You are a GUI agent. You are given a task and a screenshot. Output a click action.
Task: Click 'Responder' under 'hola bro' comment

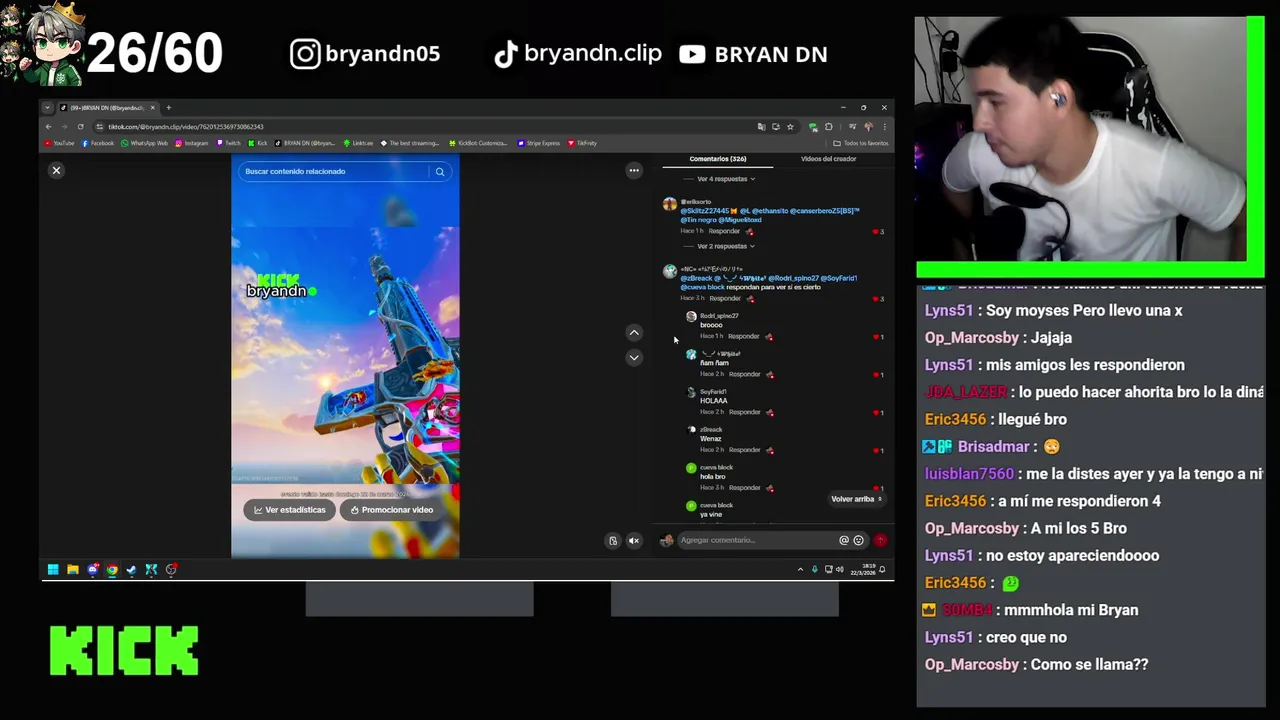(743, 488)
